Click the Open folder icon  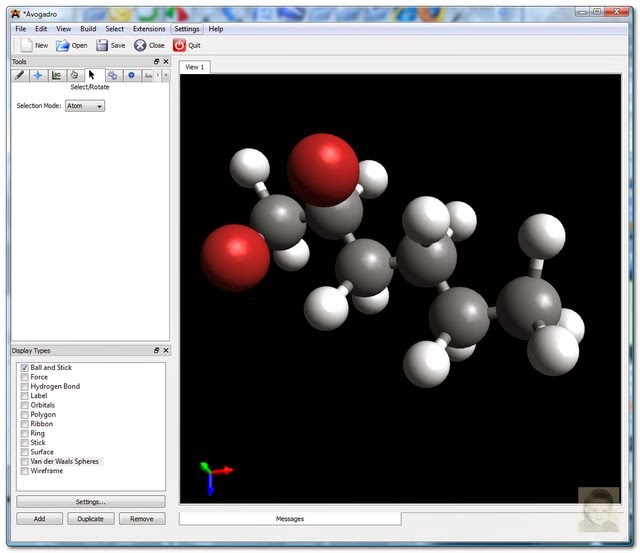click(62, 45)
